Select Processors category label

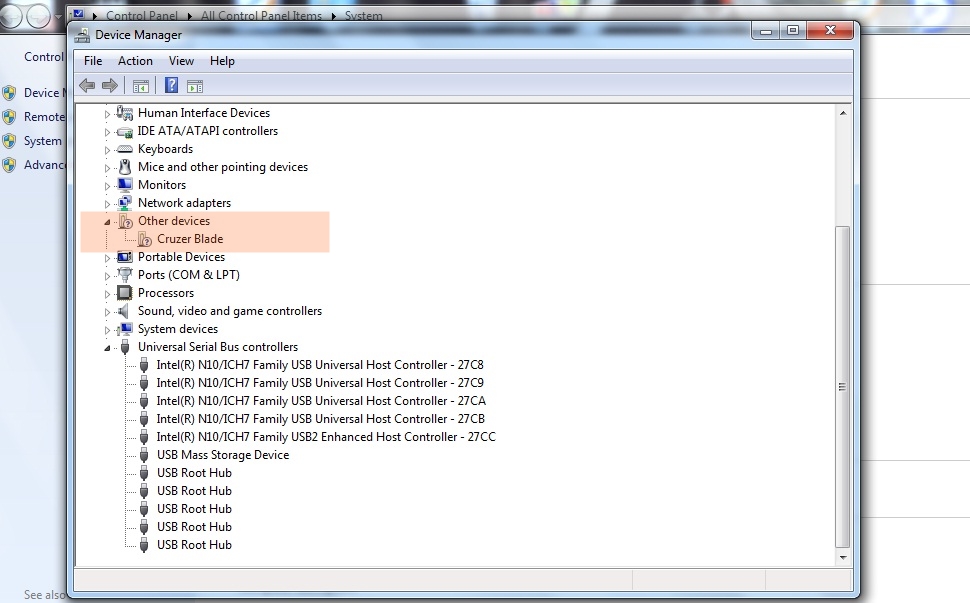166,293
